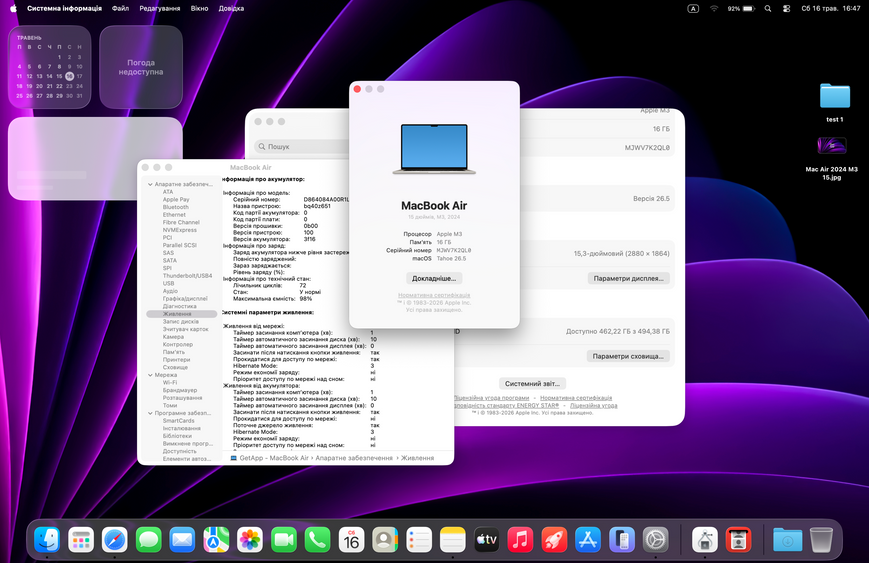
Task: Open the Редагування menu
Action: (160, 8)
